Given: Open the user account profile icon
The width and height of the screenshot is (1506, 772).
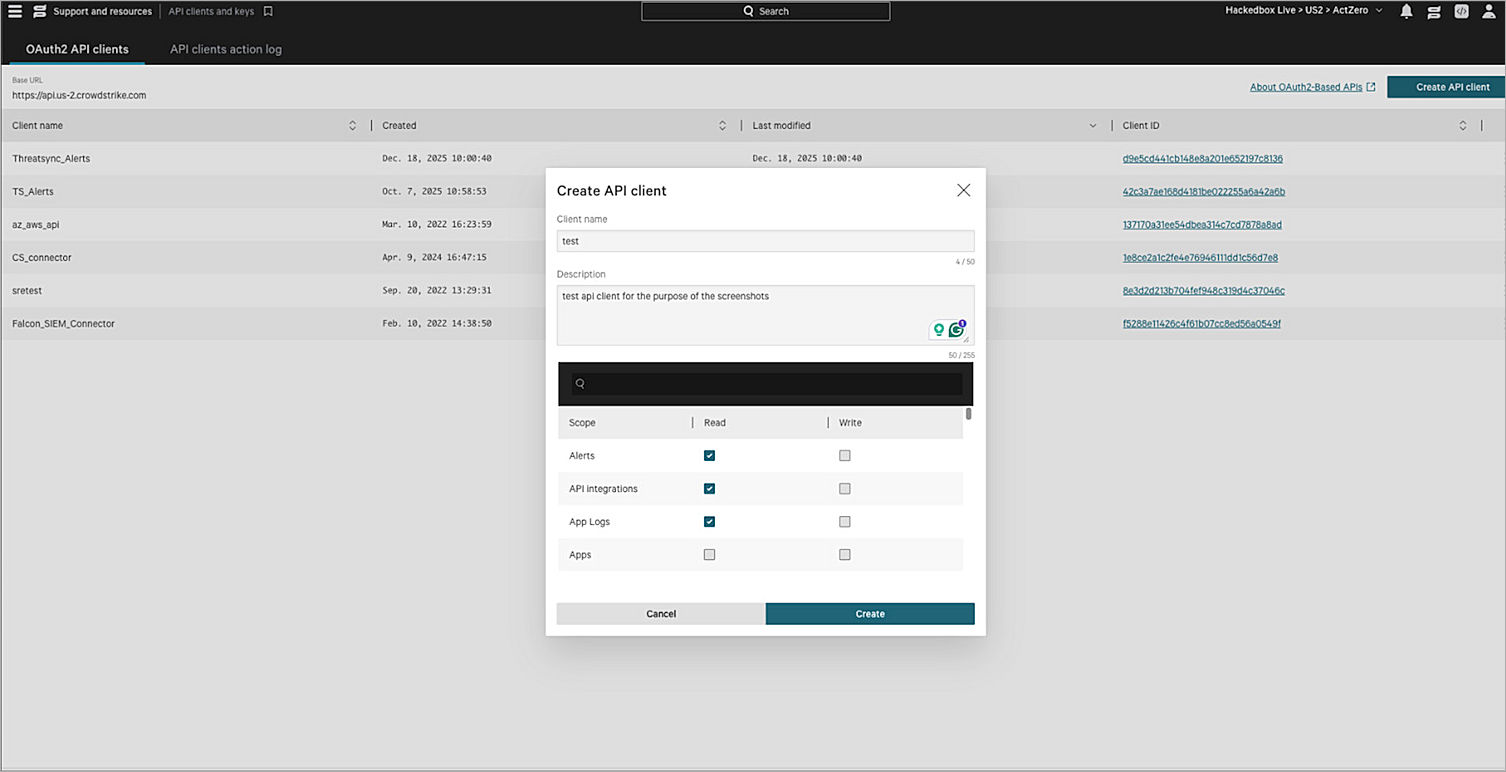Looking at the screenshot, I should pyautogui.click(x=1488, y=11).
